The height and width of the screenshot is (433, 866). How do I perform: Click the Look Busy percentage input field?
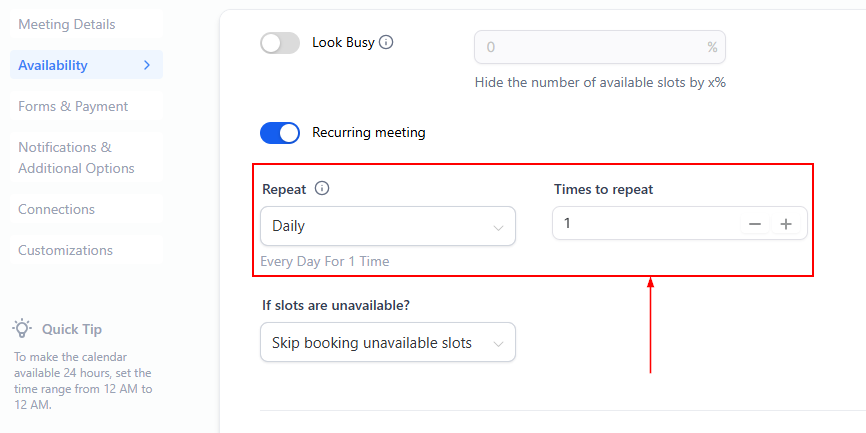590,47
